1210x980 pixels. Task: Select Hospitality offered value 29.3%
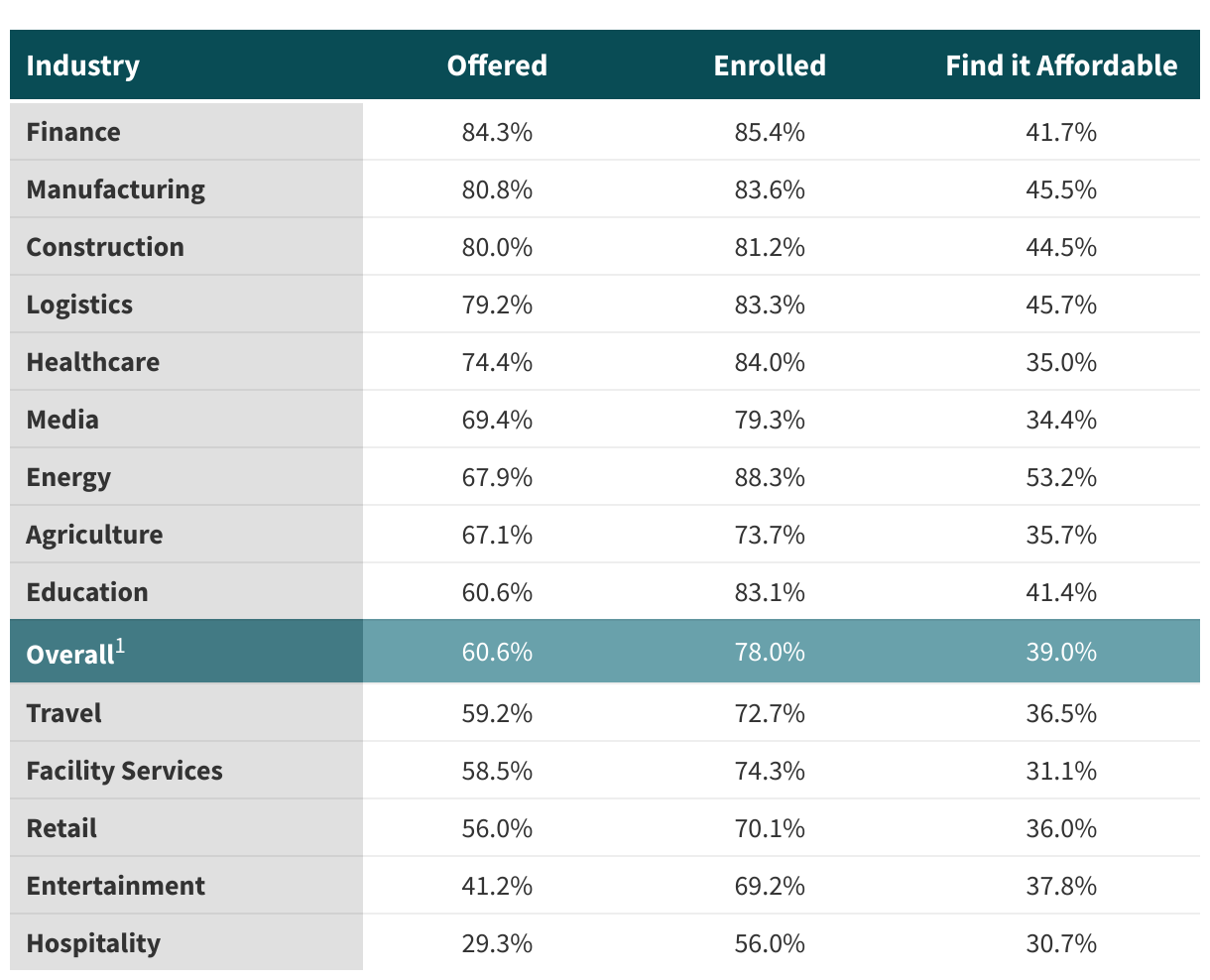[497, 943]
